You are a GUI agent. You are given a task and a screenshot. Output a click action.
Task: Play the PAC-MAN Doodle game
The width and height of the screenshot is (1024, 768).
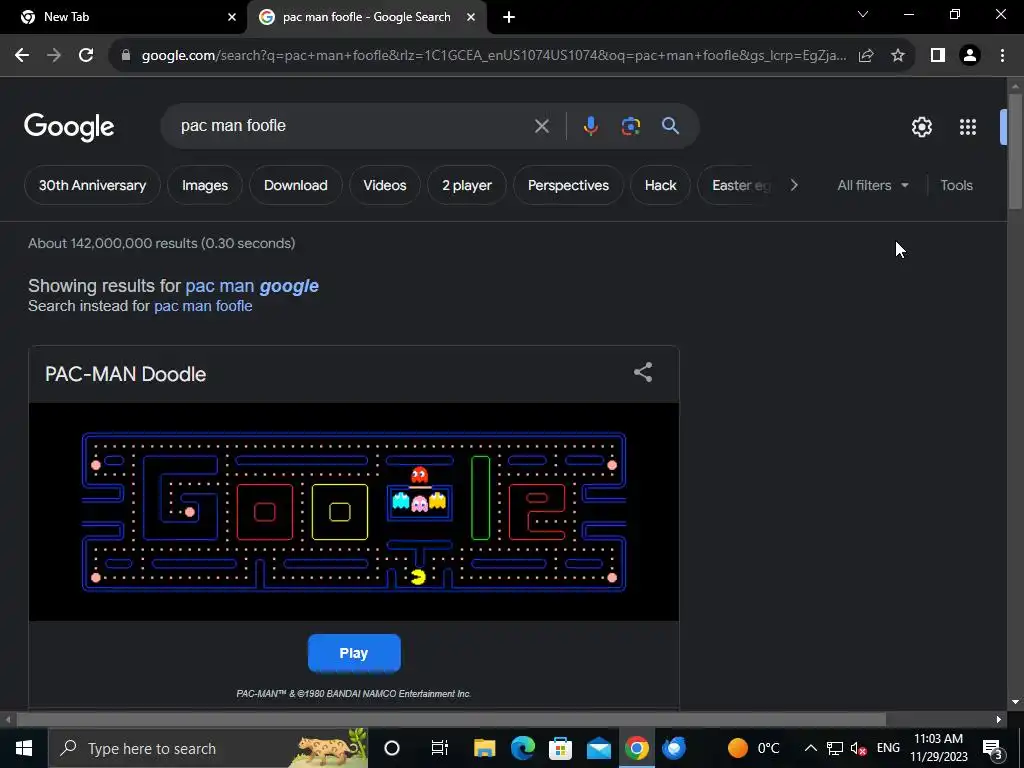(x=354, y=653)
